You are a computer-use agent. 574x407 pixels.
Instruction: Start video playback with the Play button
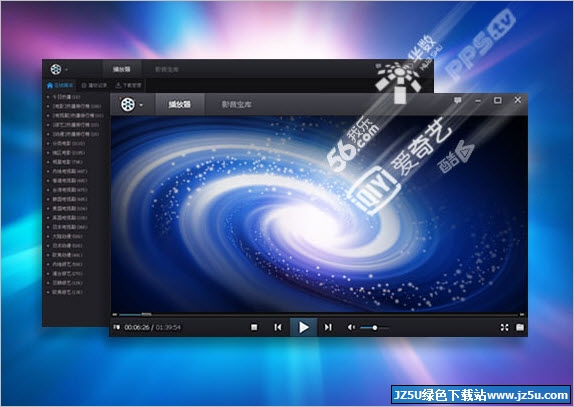point(303,327)
